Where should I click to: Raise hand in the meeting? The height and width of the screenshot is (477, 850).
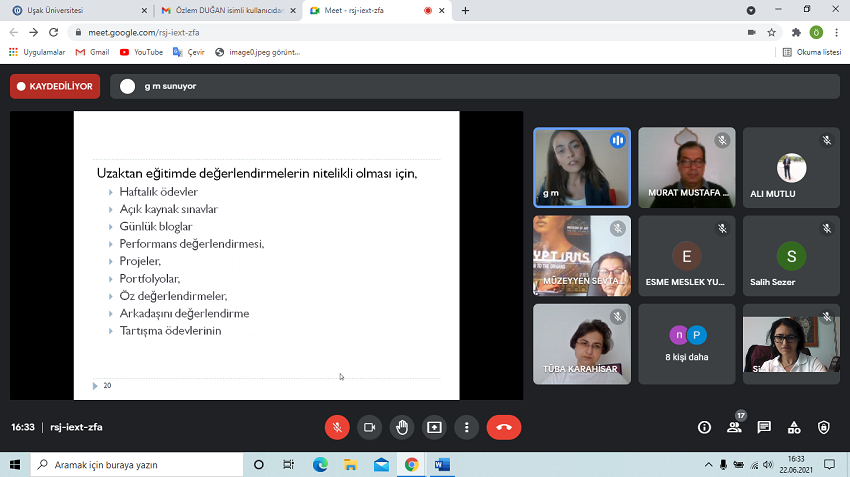[402, 427]
